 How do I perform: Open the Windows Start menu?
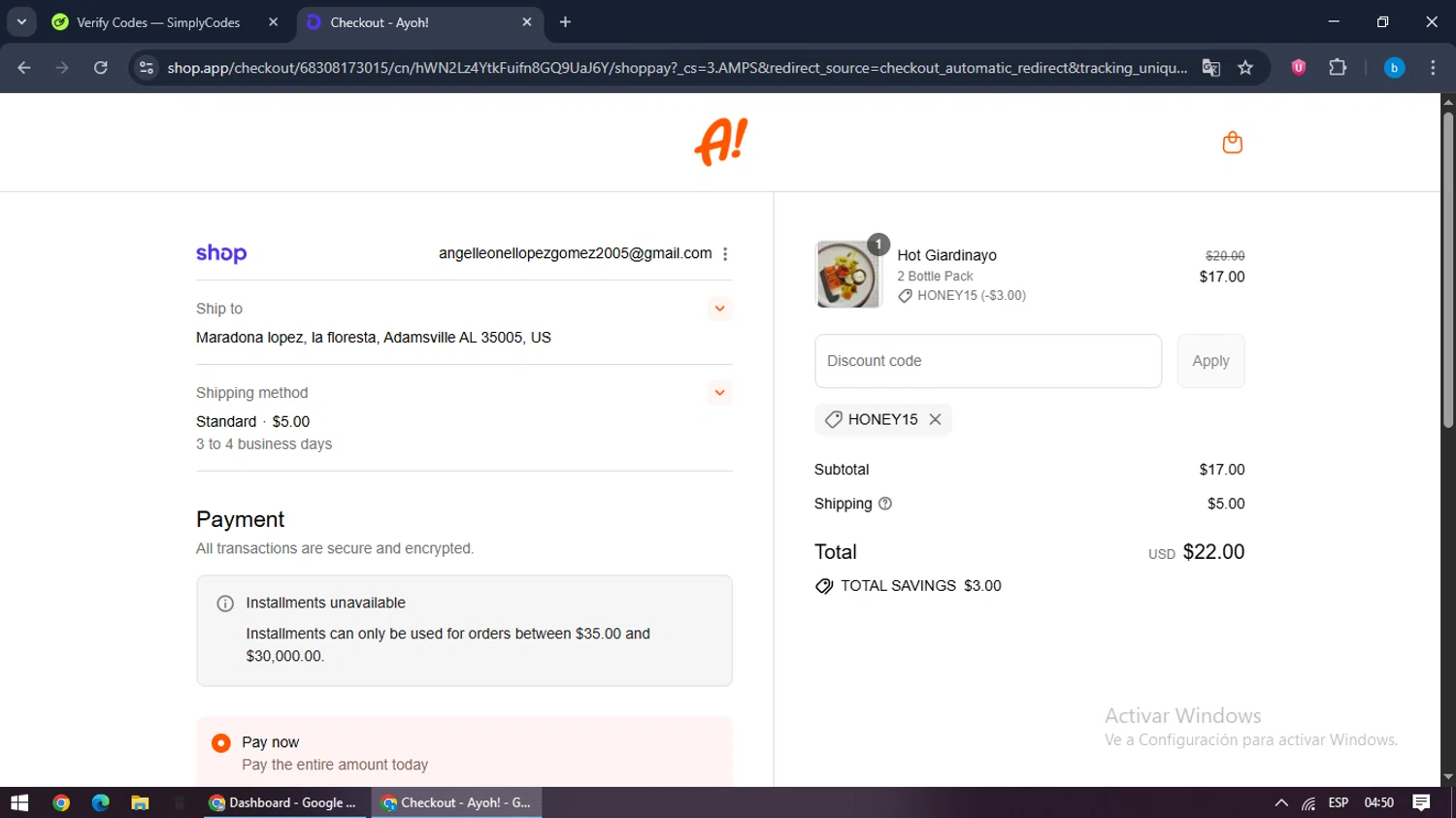pos(19,802)
